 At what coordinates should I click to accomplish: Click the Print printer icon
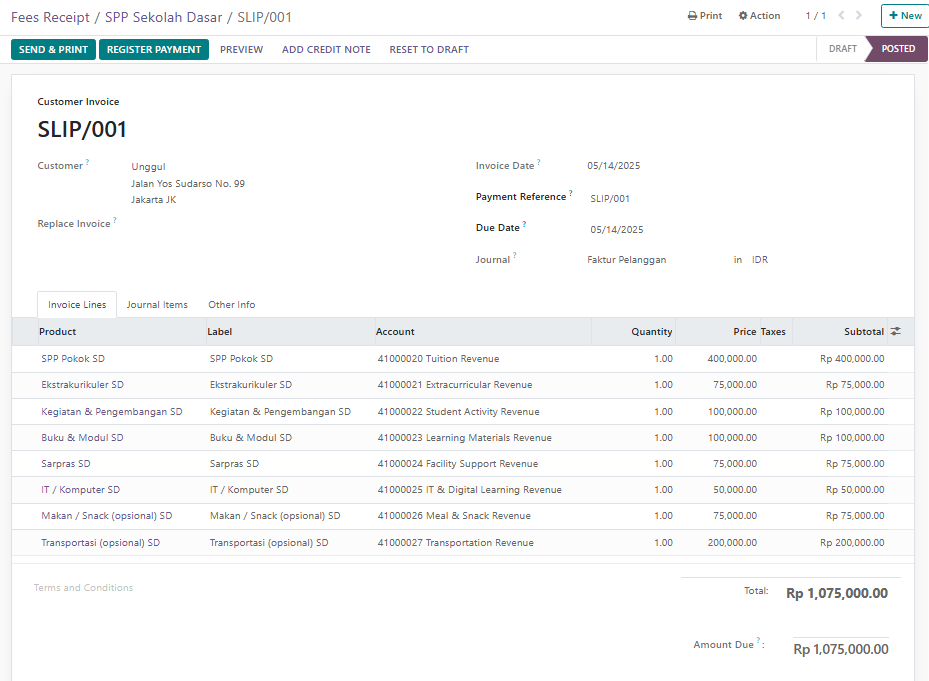coord(692,16)
